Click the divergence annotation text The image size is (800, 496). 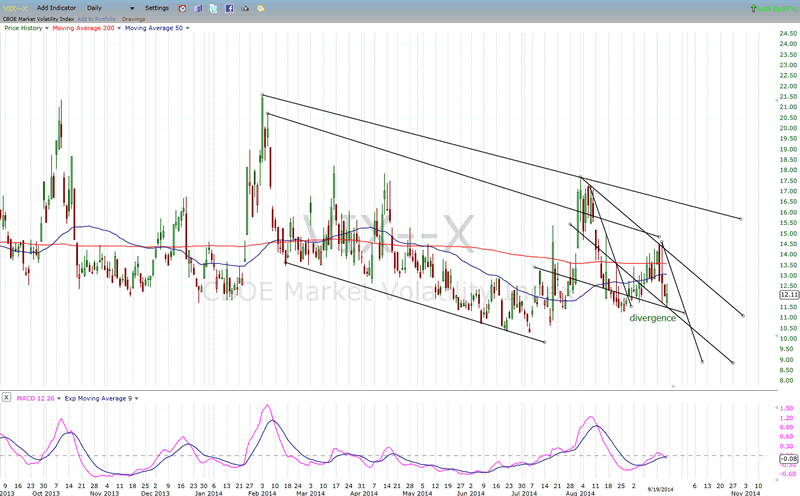[x=652, y=318]
